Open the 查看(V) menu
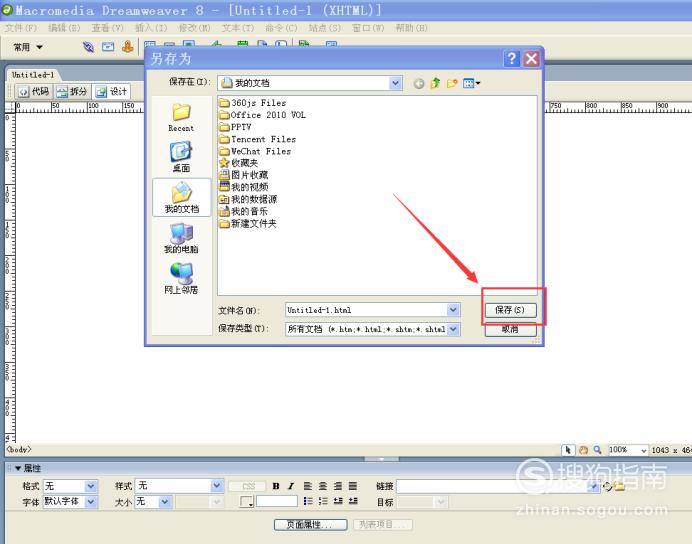 click(107, 28)
